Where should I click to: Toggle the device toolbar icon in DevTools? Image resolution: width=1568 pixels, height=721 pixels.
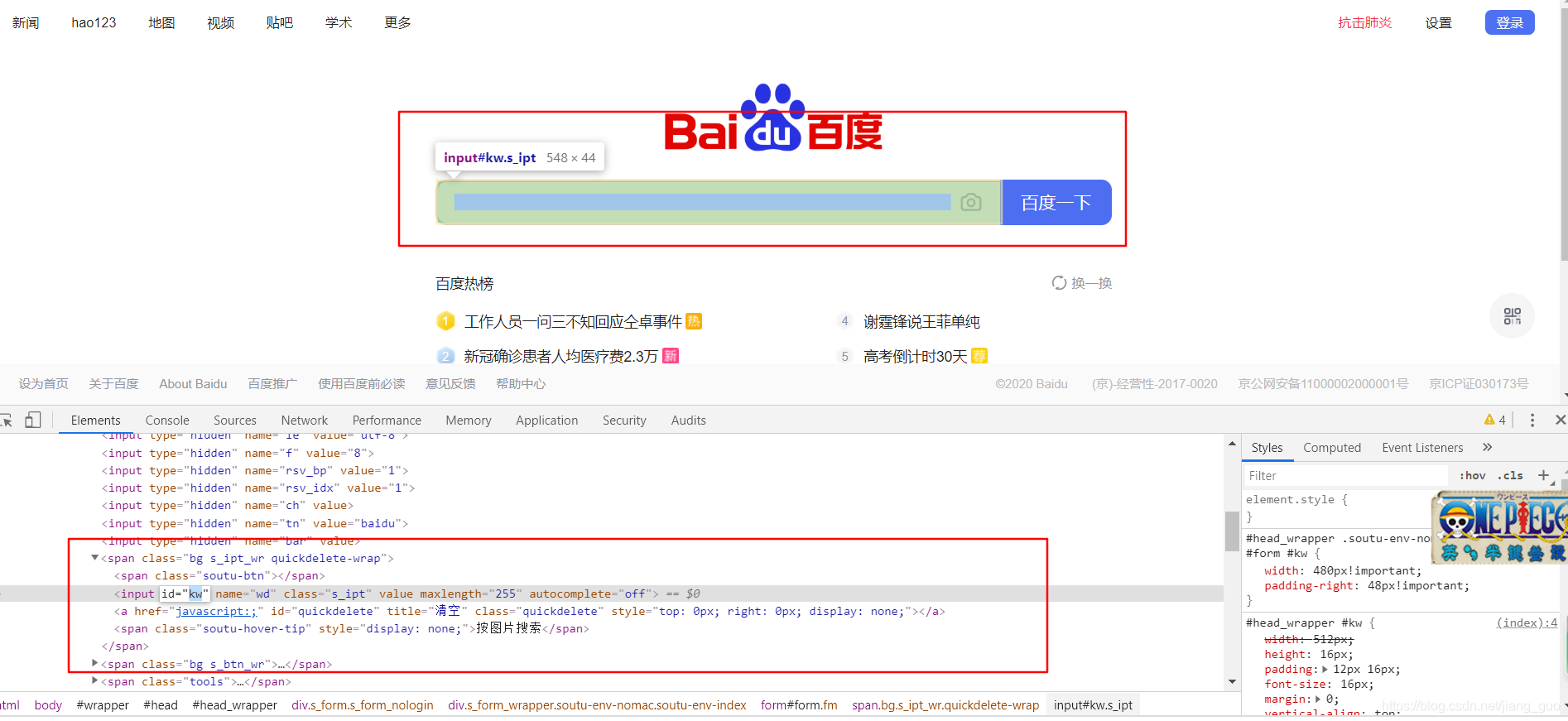[x=33, y=421]
